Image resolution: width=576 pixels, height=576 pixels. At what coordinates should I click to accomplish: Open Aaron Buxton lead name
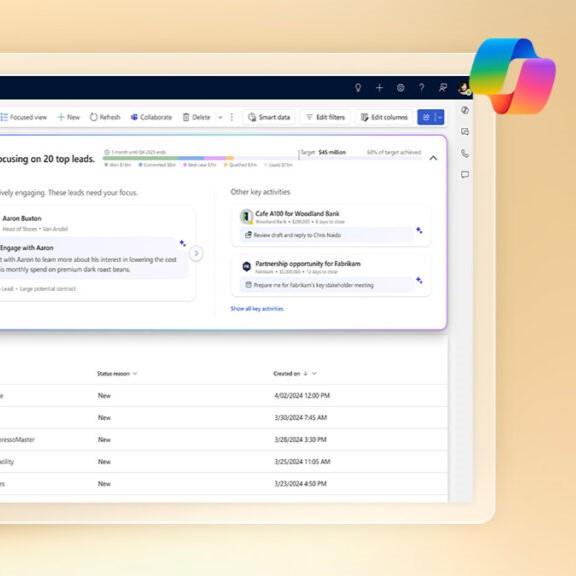[22, 218]
